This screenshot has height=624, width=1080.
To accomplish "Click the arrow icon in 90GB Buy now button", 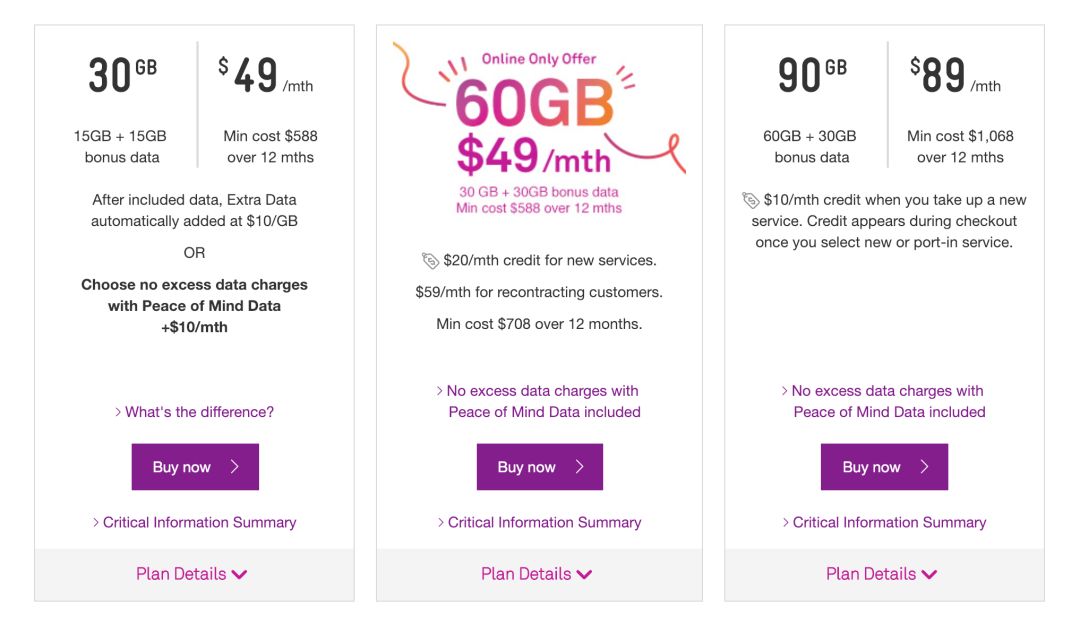I will tap(925, 467).
